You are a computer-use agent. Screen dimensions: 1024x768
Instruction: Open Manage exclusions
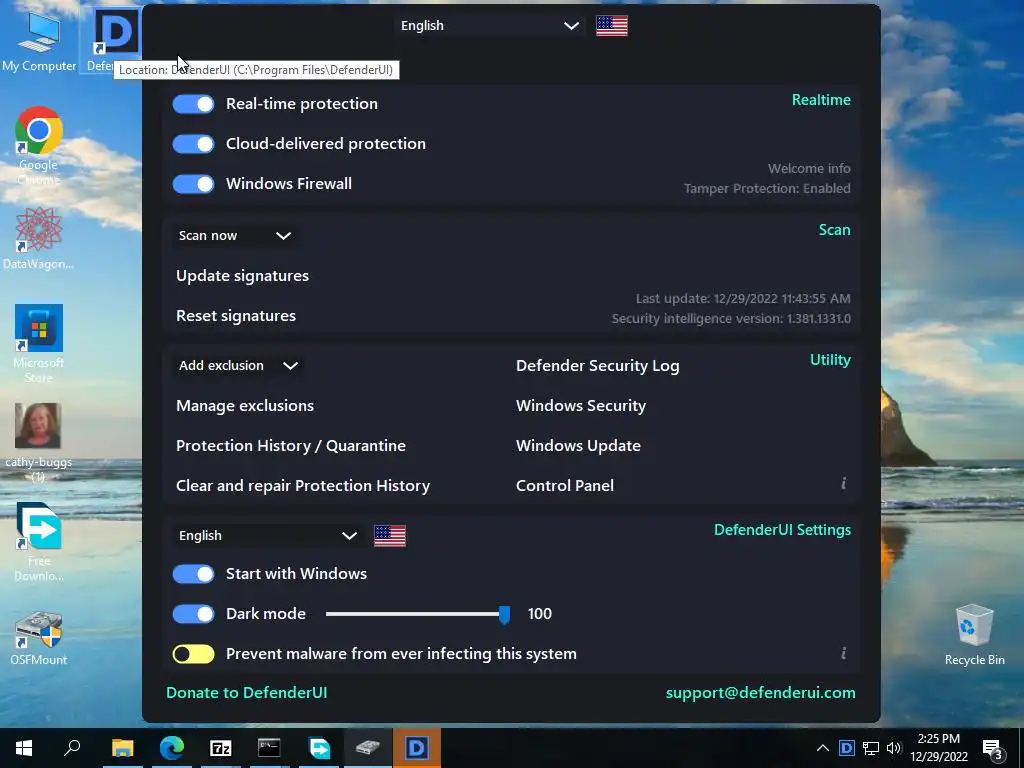point(245,406)
